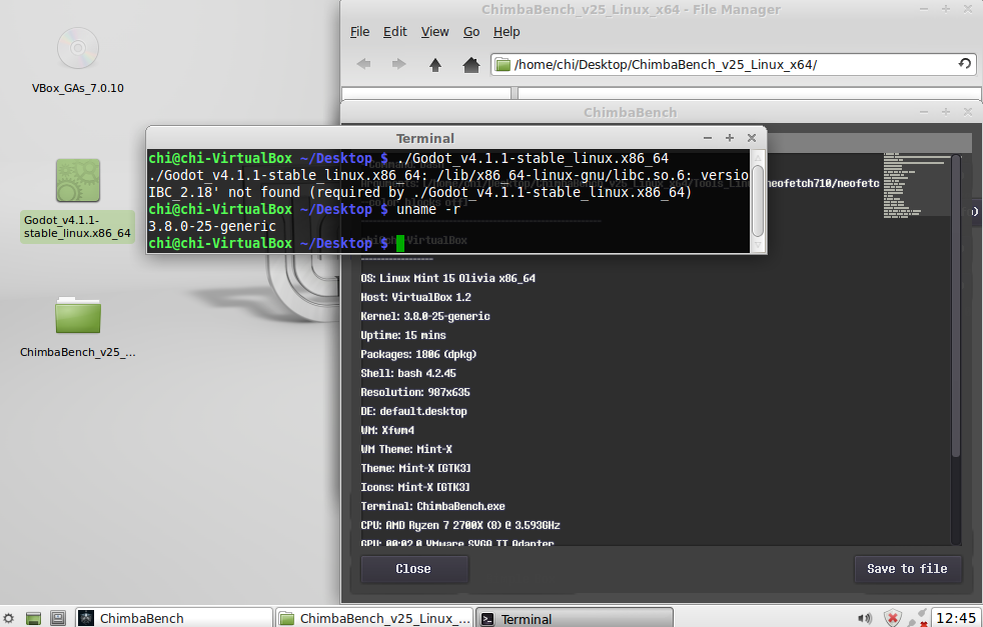The height and width of the screenshot is (627, 983).
Task: Open Go menu in File Manager
Action: pyautogui.click(x=471, y=31)
